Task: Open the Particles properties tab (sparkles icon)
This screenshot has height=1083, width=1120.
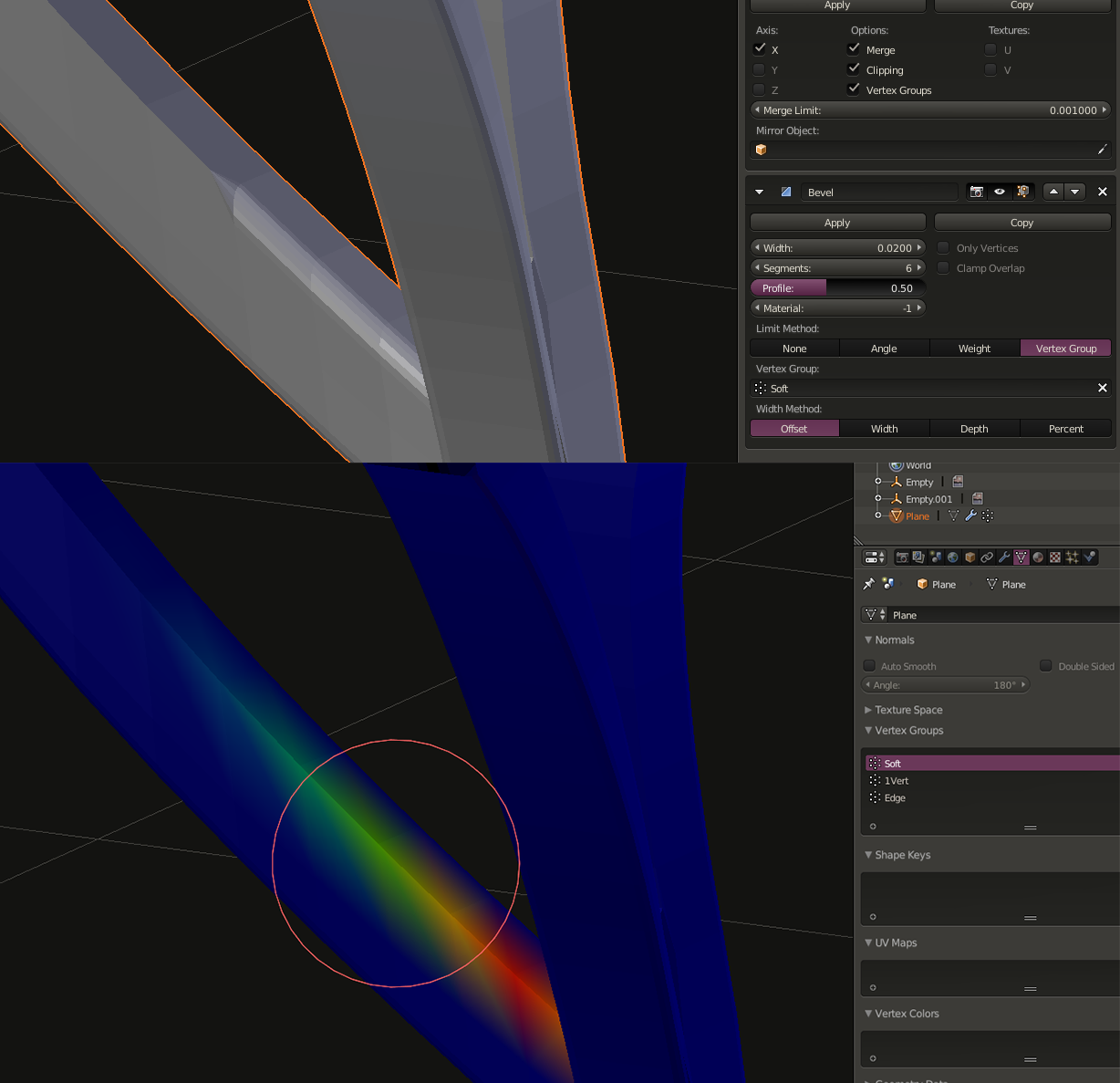Action: pyautogui.click(x=1073, y=557)
